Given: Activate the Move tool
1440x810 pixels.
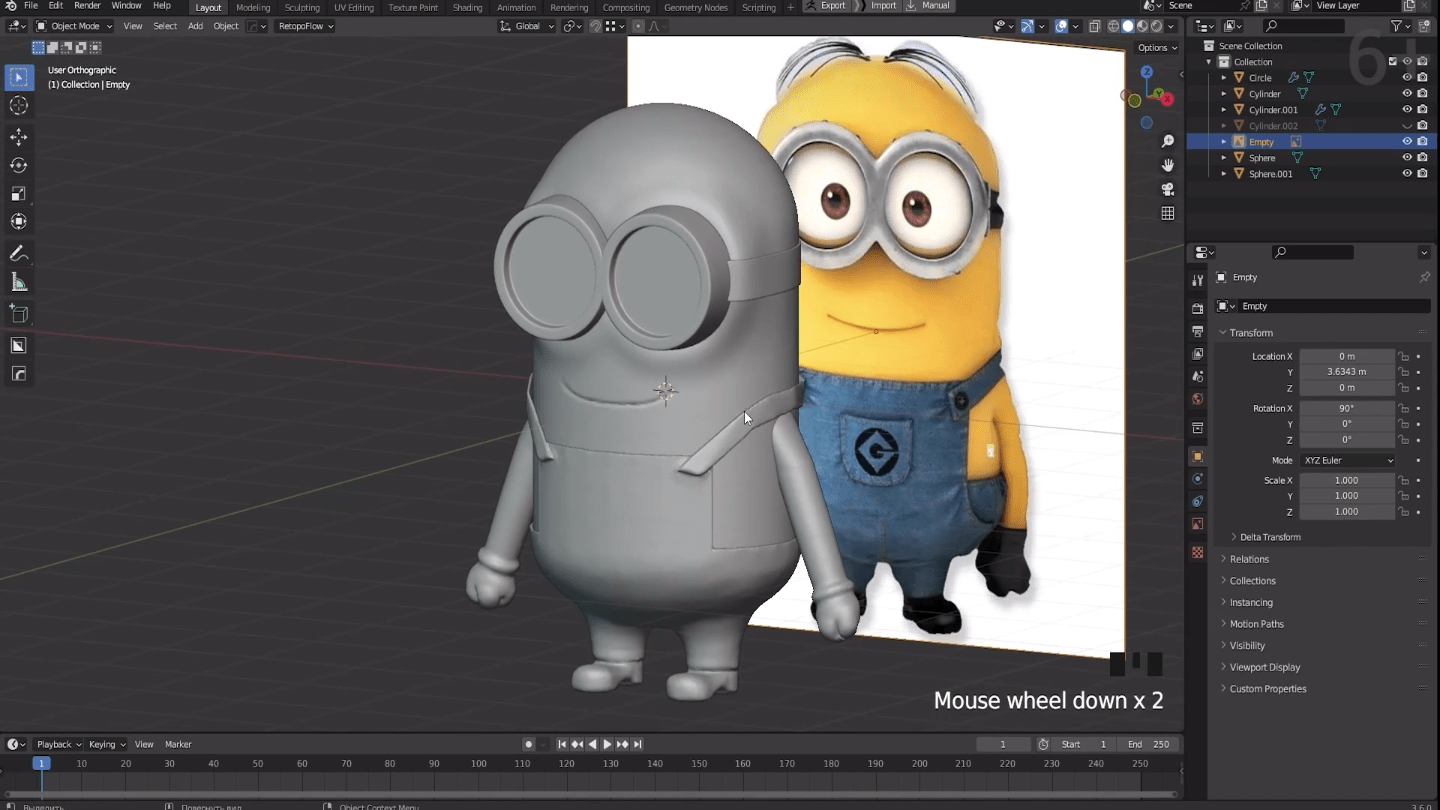Looking at the screenshot, I should (x=18, y=137).
